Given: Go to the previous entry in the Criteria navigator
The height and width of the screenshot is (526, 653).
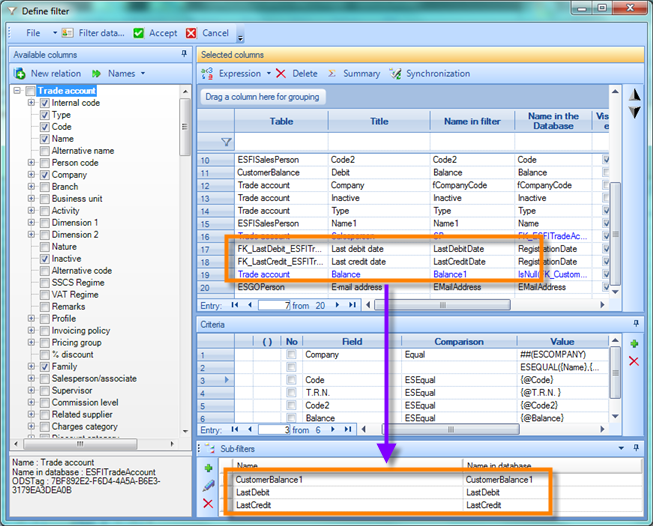Looking at the screenshot, I should [x=250, y=429].
